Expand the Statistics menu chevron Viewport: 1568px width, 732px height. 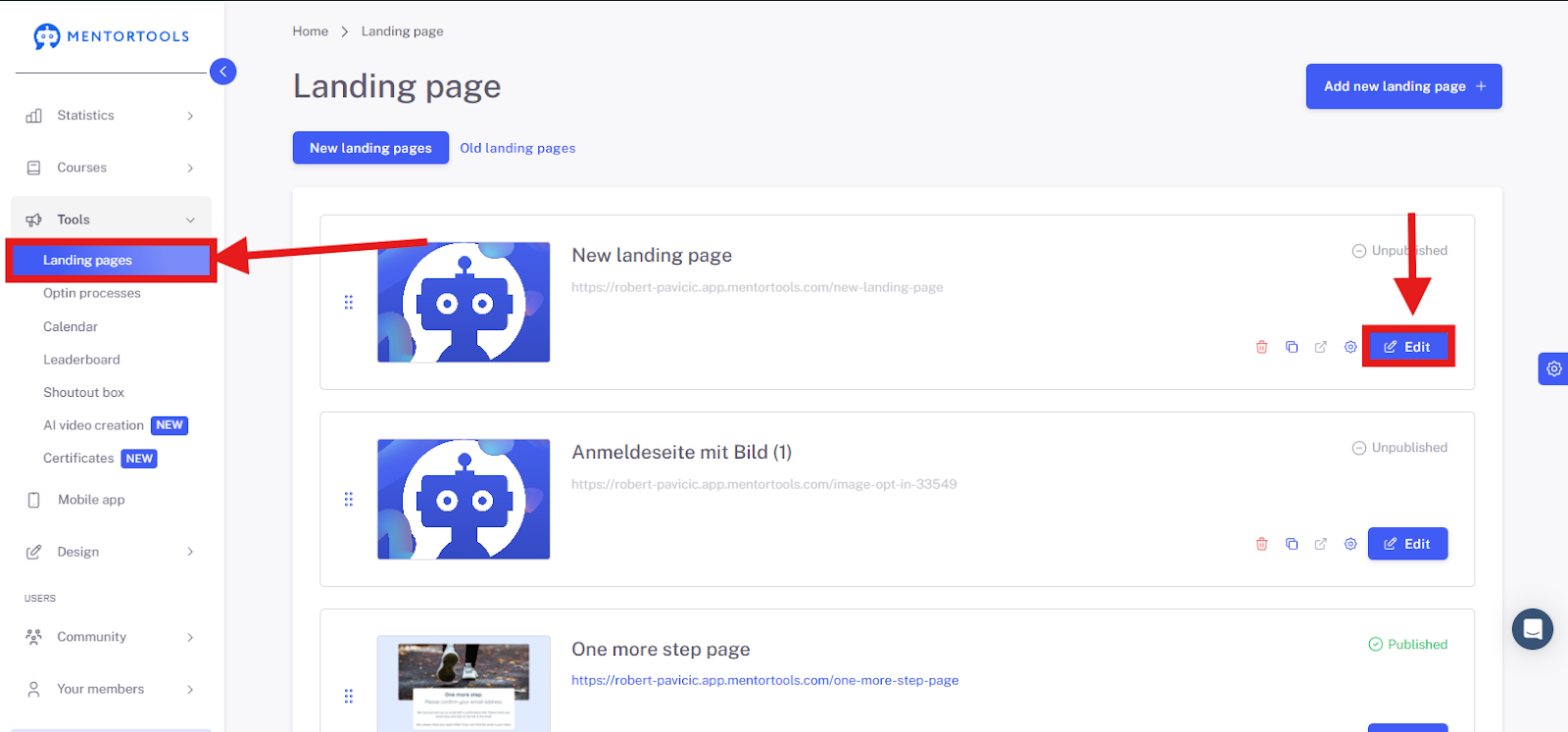click(x=190, y=116)
